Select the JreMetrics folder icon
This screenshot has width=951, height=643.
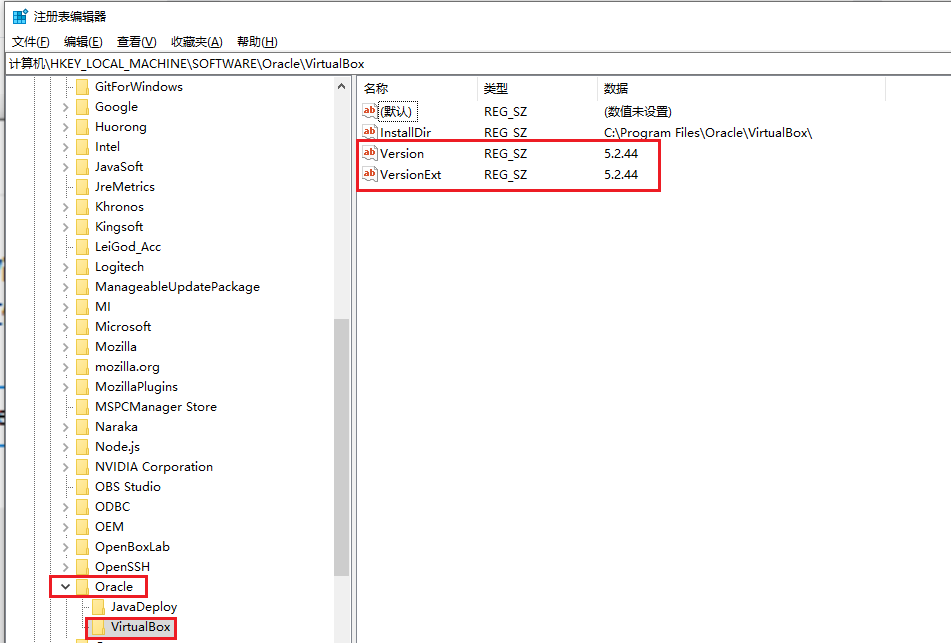pos(82,187)
